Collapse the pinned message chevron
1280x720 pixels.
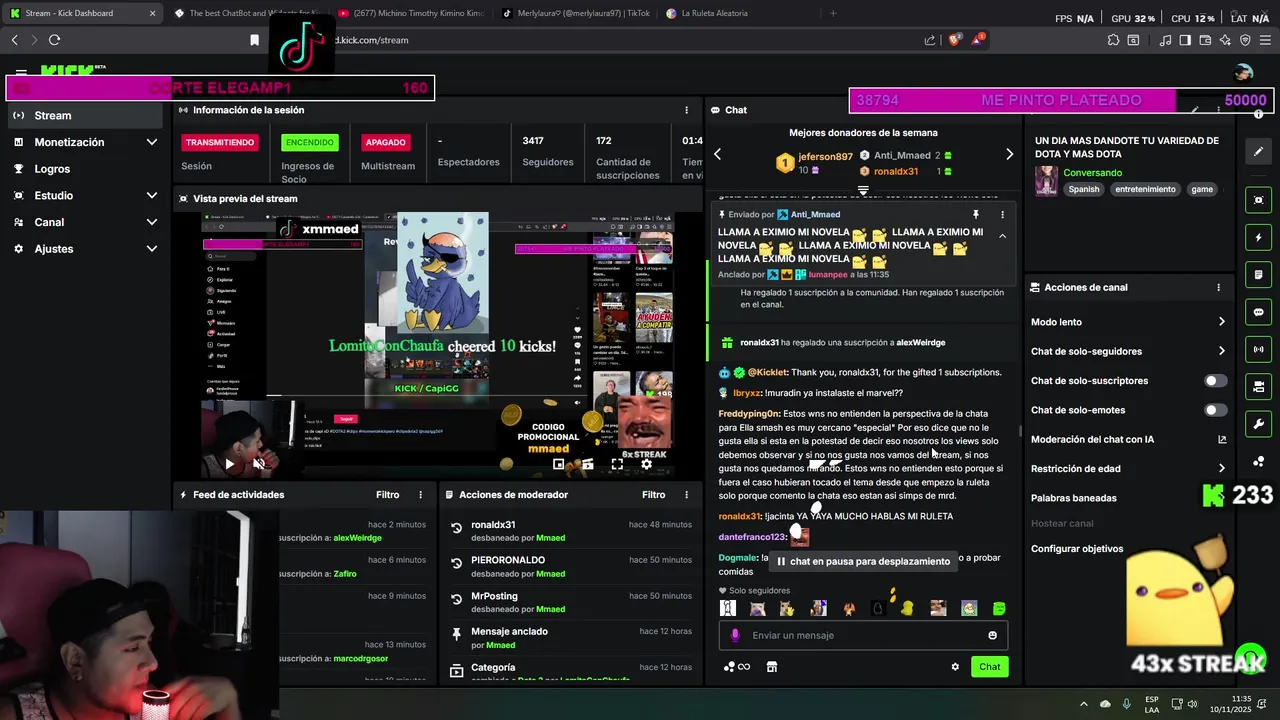(x=1002, y=236)
